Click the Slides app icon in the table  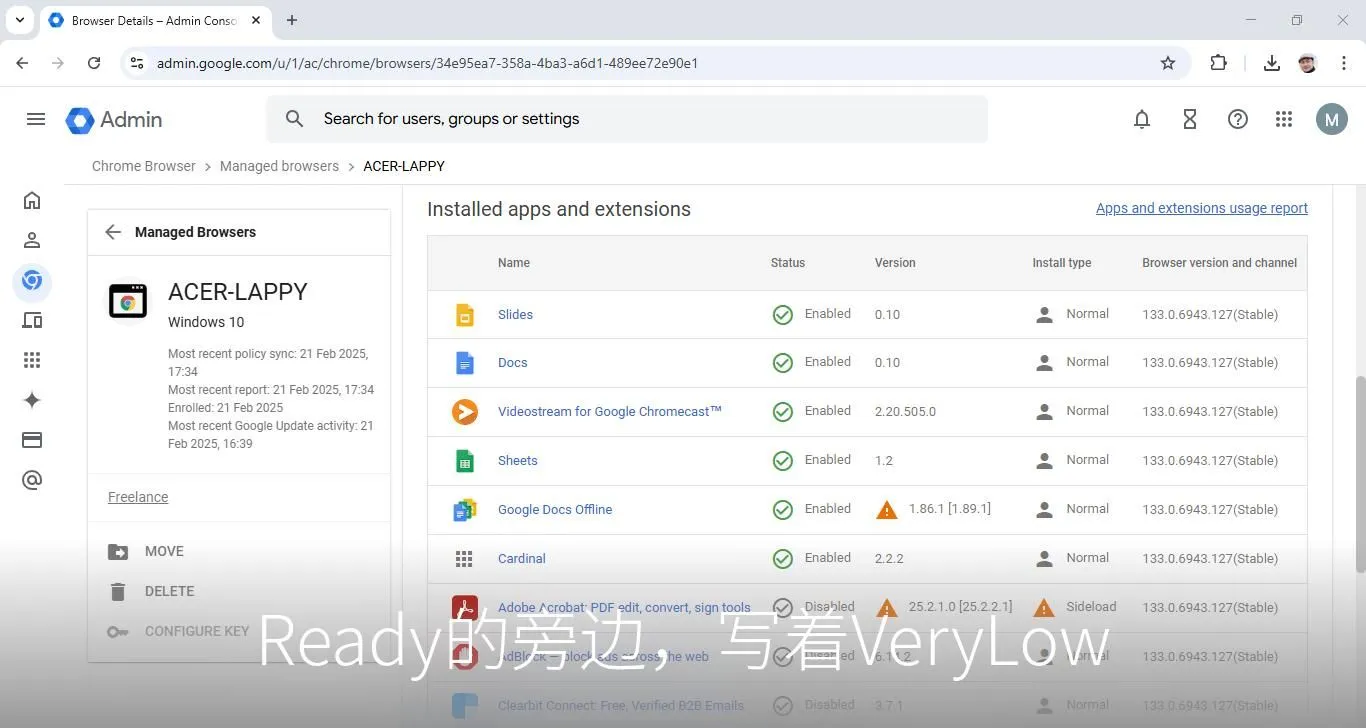[464, 314]
